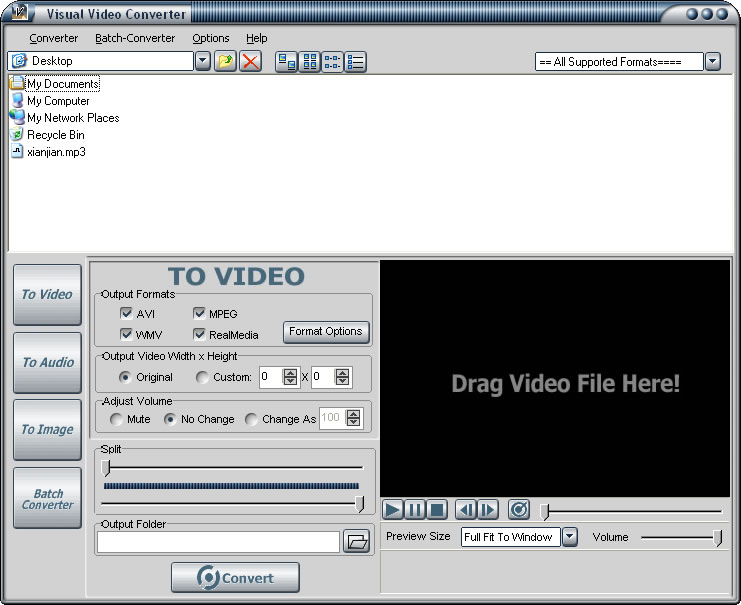Open the Preview Size dropdown
This screenshot has width=741, height=605.
[x=569, y=537]
